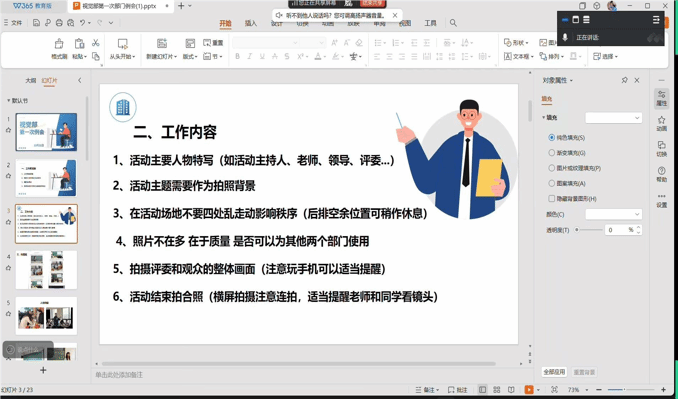The width and height of the screenshot is (678, 399).
Task: Start slideshow from beginning icon
Action: pos(122,44)
